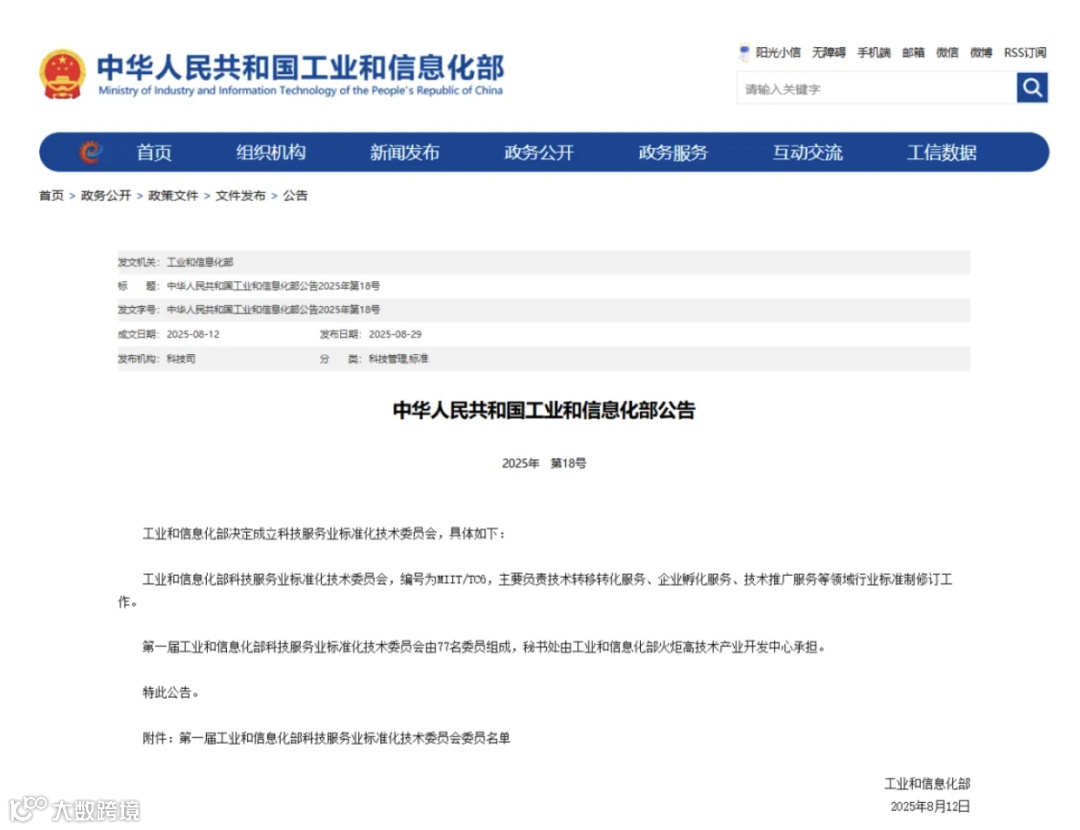Click the RSS订阅 link
This screenshot has width=1080, height=830.
[1025, 52]
